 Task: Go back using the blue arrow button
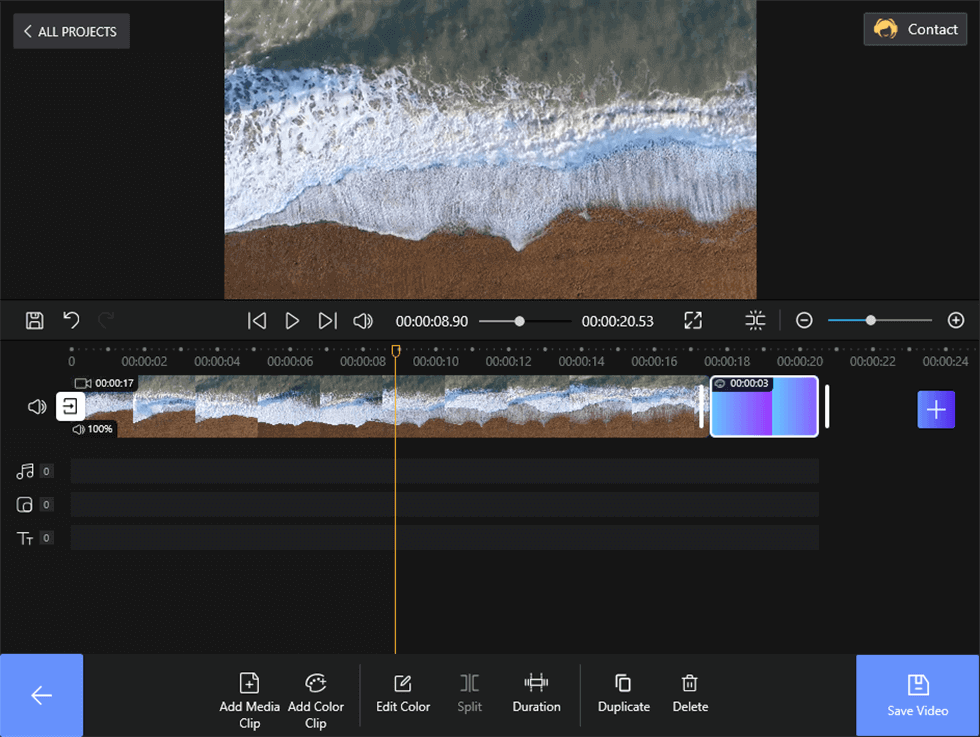(41, 695)
